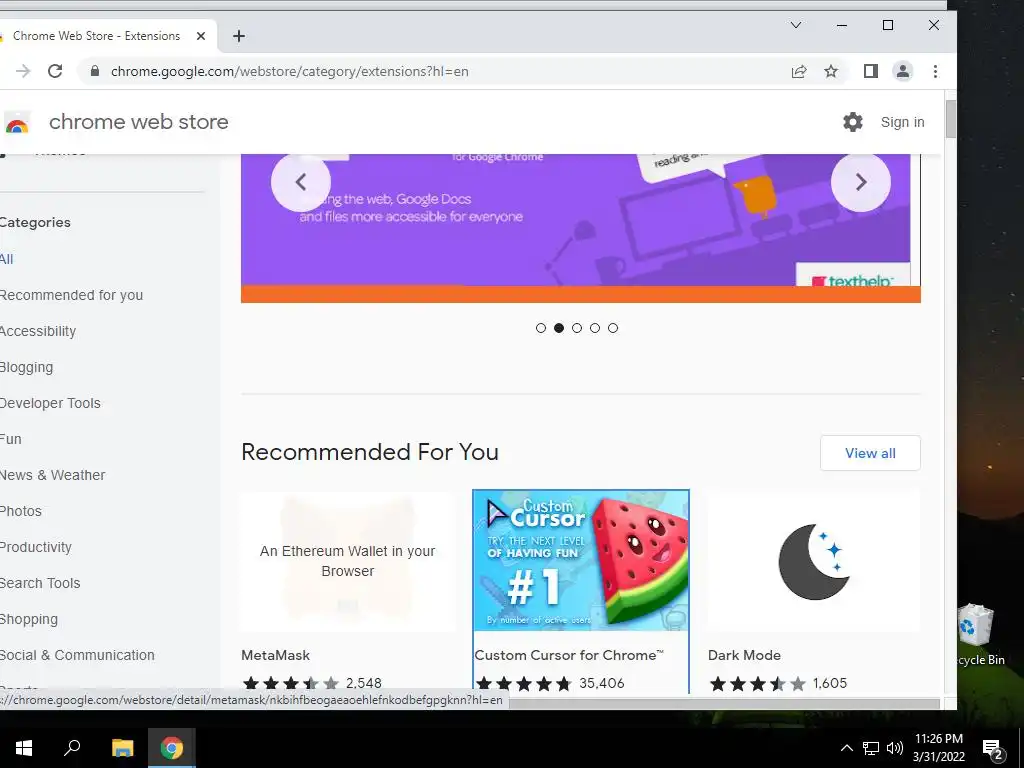Screen dimensions: 1024x768
Task: Open the Windows Start menu
Action: pos(24,748)
